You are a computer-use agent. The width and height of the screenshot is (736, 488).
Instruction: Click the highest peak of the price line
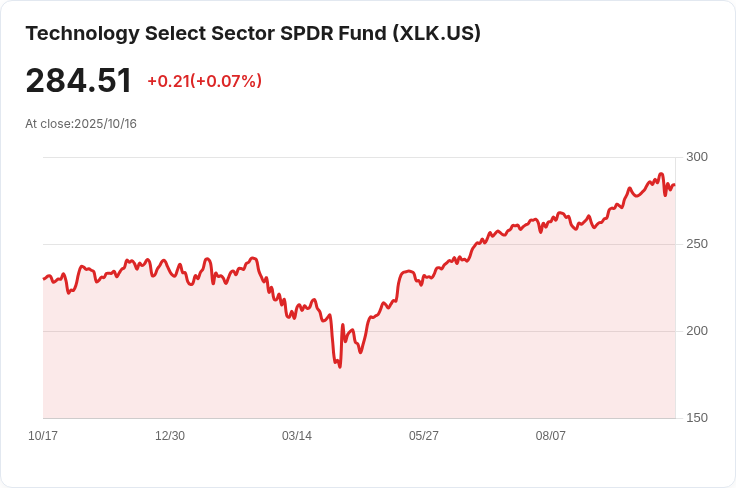click(x=661, y=174)
